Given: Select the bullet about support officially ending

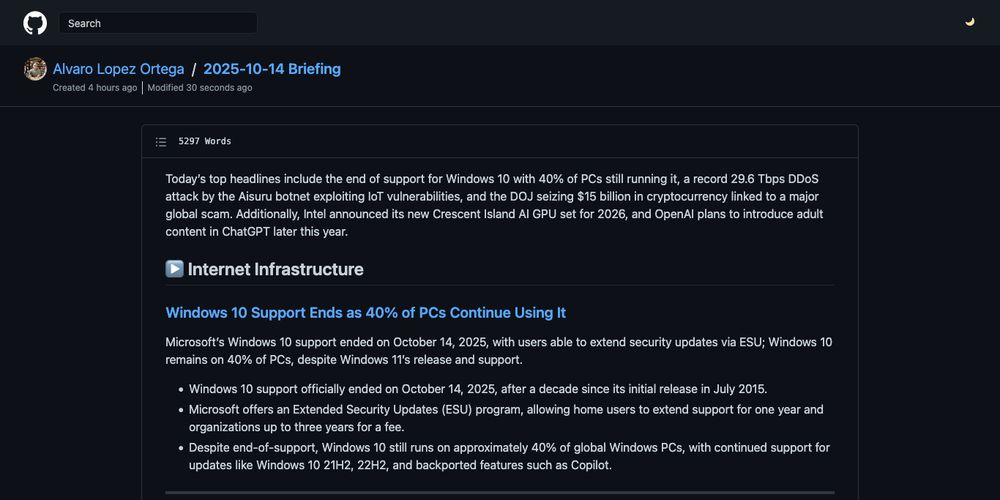Looking at the screenshot, I should [478, 389].
